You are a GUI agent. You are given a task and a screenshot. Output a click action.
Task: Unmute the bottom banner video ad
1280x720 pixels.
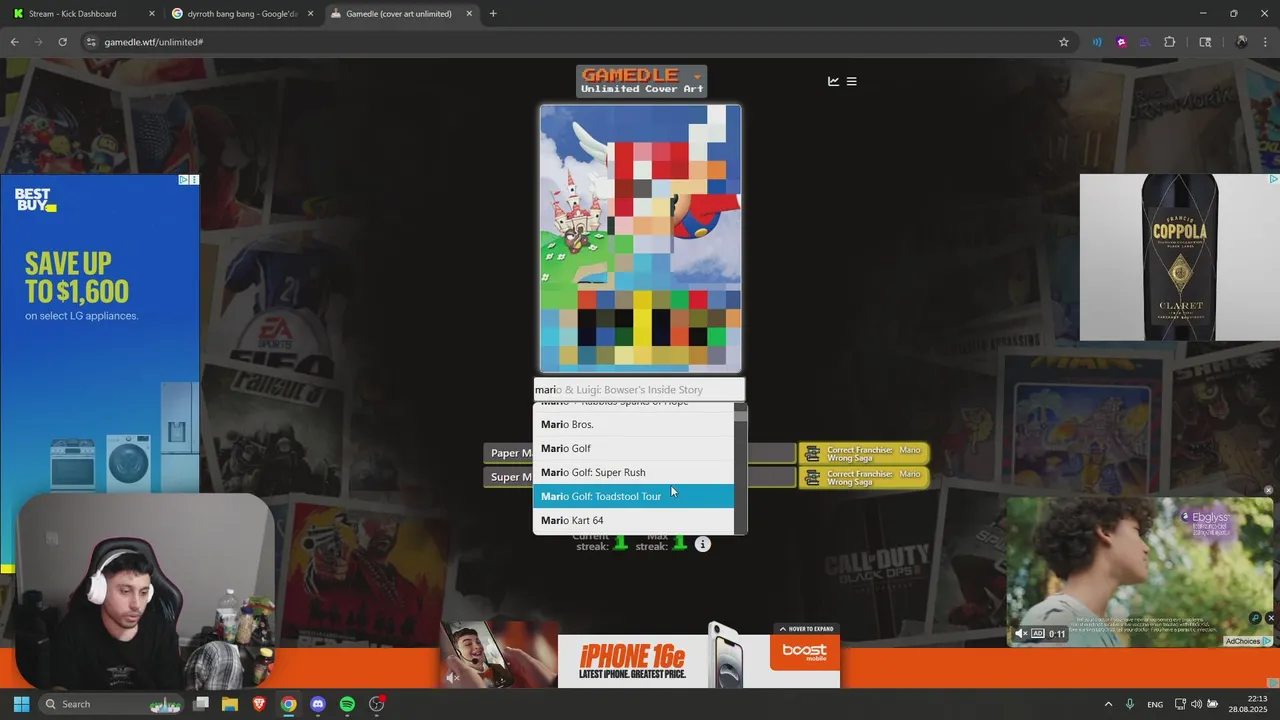(x=452, y=678)
